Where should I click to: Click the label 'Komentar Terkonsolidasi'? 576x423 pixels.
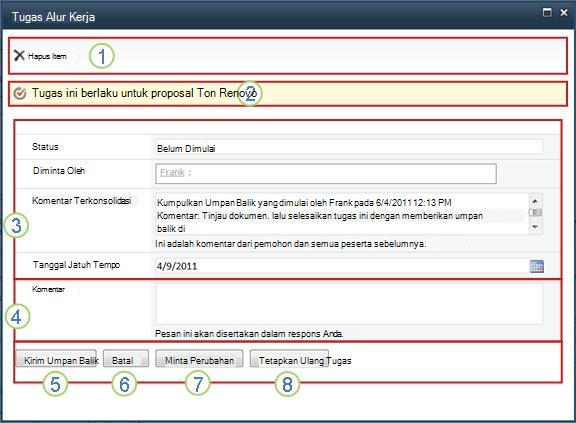pyautogui.click(x=82, y=201)
